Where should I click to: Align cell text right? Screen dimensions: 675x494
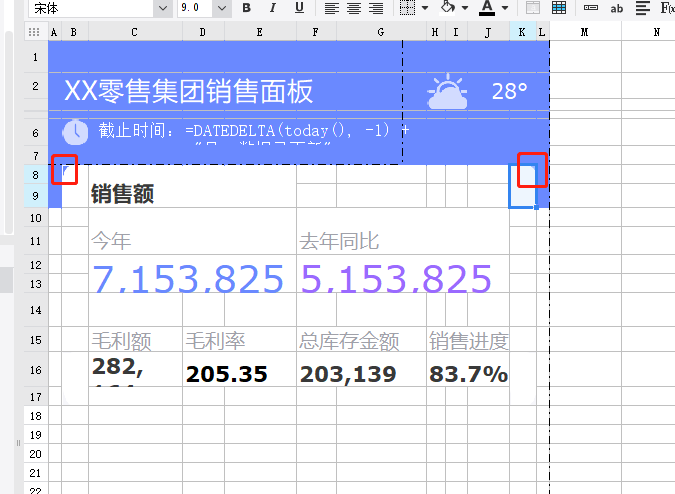tap(376, 8)
